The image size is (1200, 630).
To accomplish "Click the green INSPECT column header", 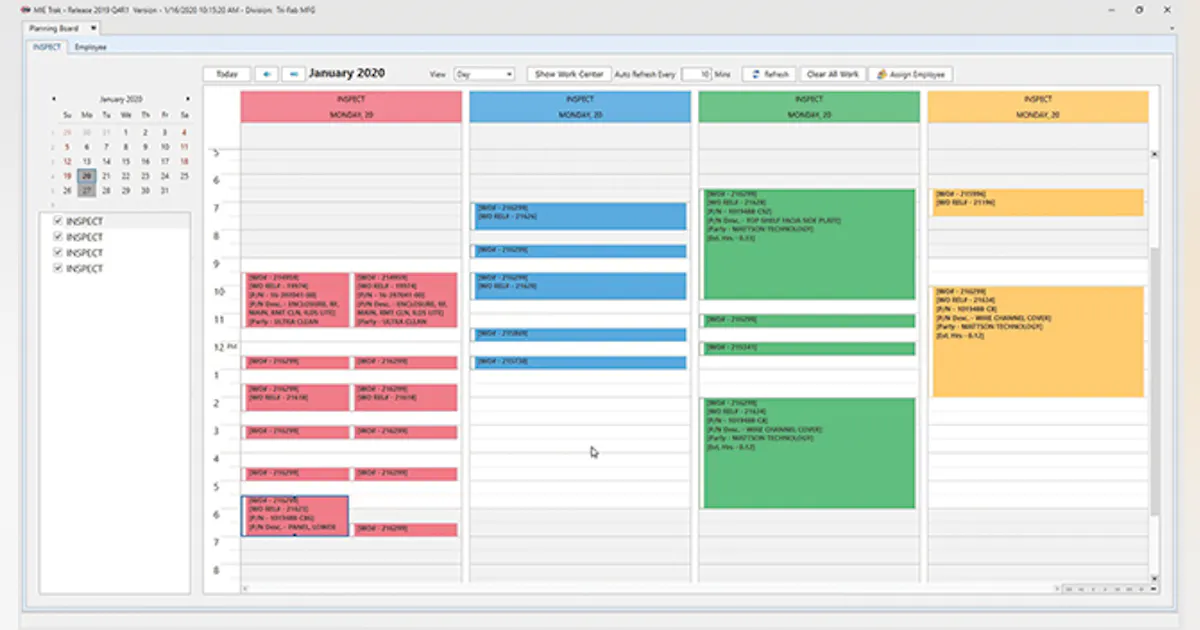I will 809,107.
